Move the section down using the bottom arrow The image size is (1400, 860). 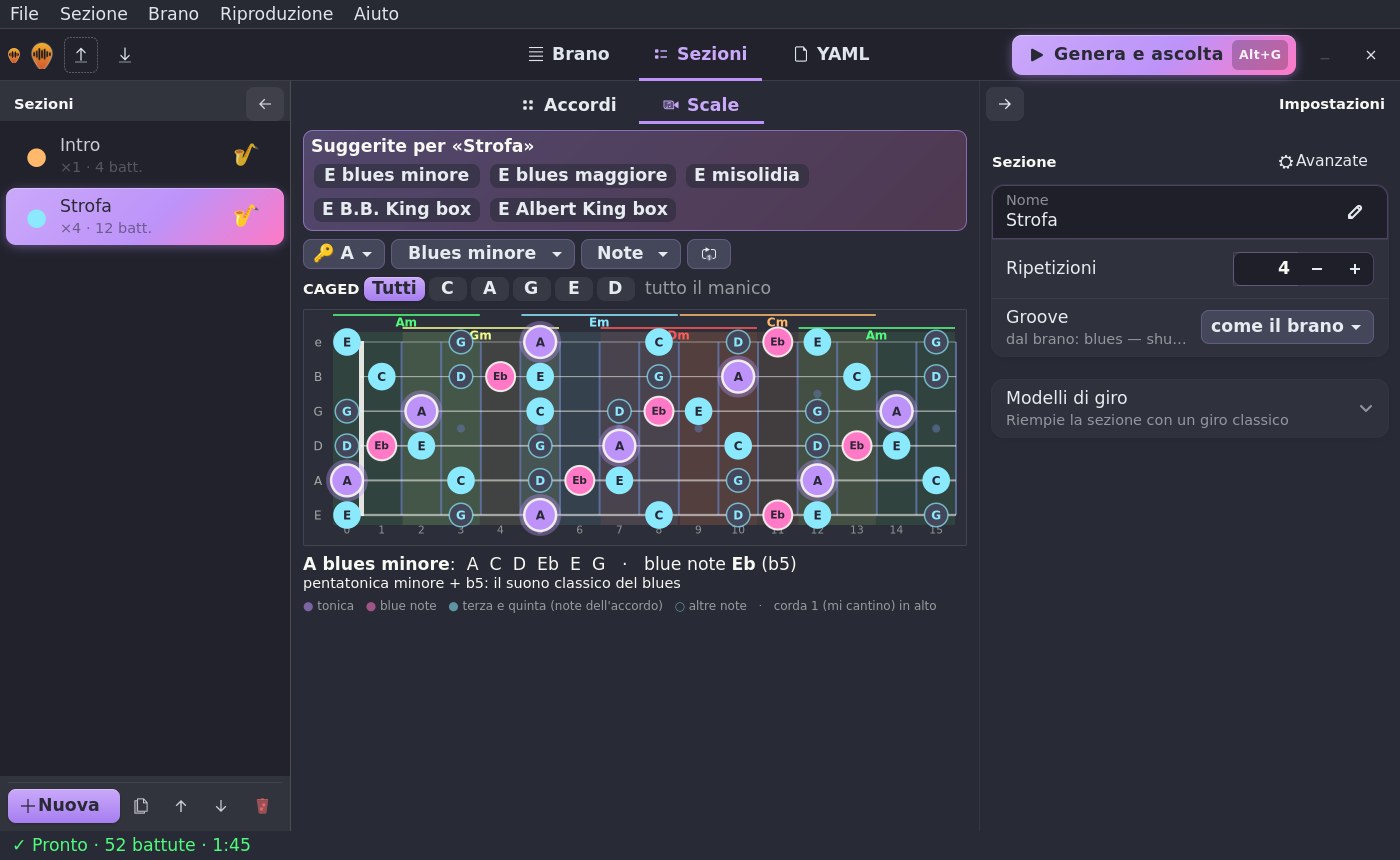tap(221, 806)
